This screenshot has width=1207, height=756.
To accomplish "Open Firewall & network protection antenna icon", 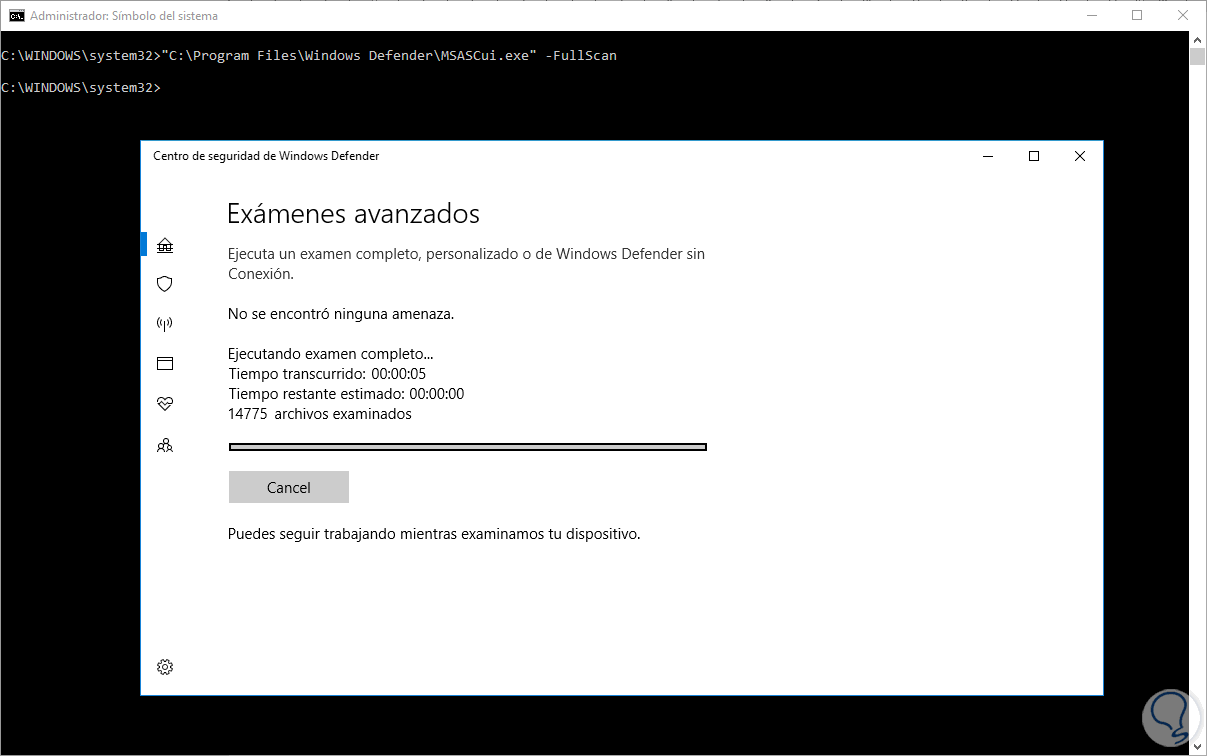I will [165, 324].
